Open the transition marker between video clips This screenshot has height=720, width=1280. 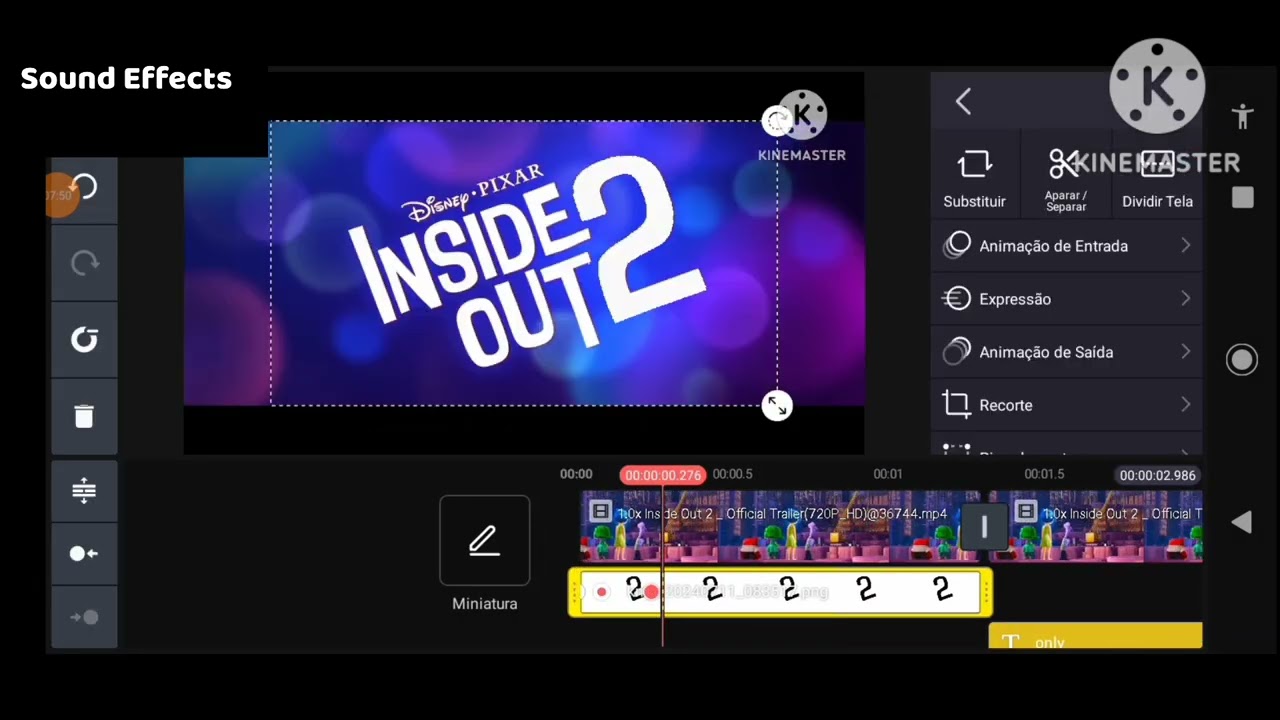pyautogui.click(x=984, y=527)
